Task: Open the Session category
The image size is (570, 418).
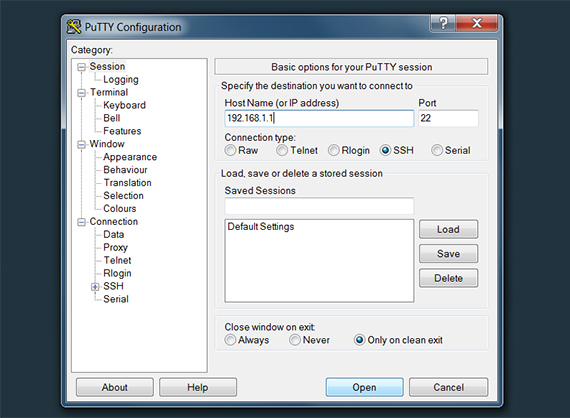Action: coord(107,67)
